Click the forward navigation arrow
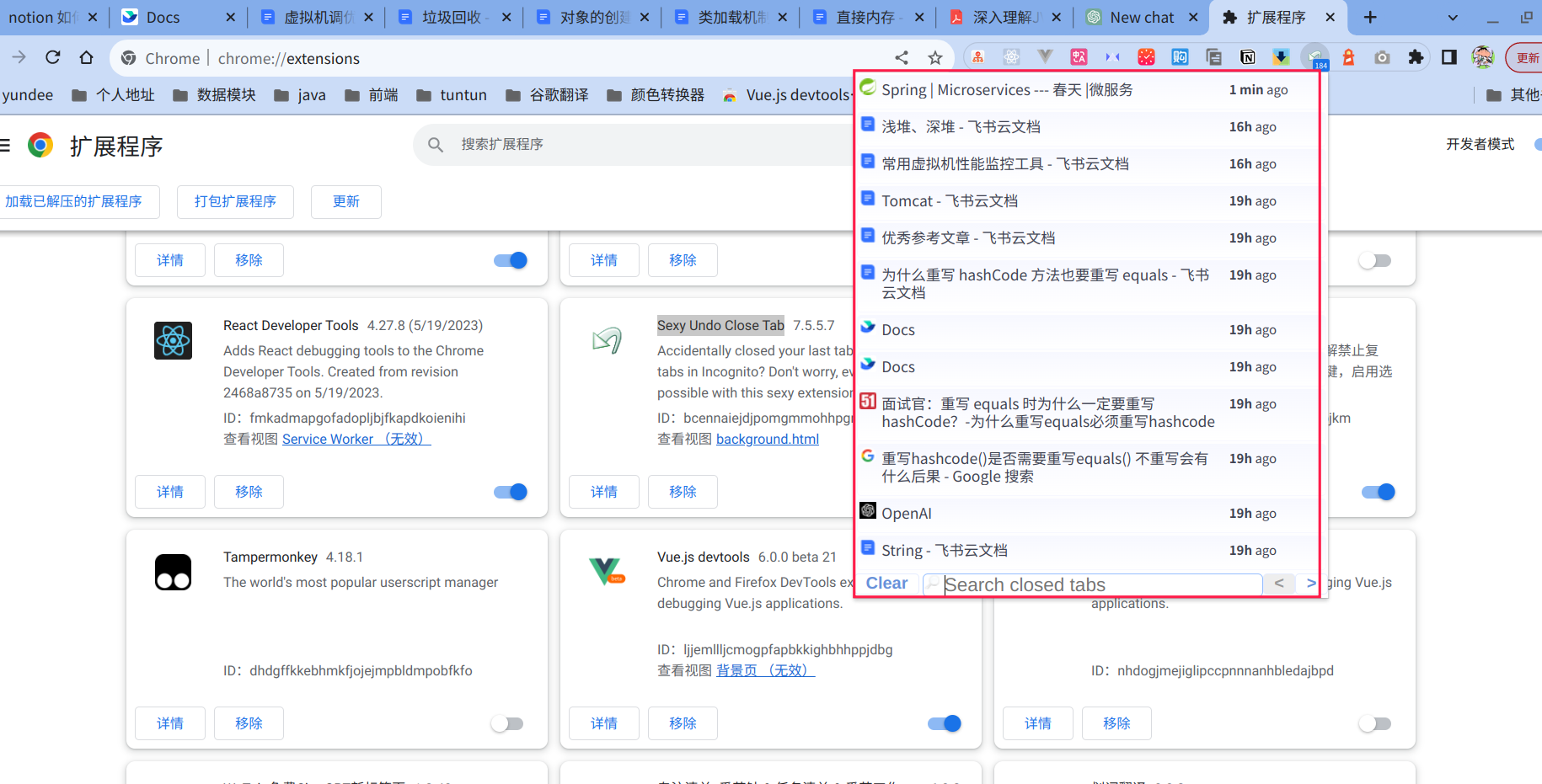This screenshot has height=784, width=1542. [19, 57]
